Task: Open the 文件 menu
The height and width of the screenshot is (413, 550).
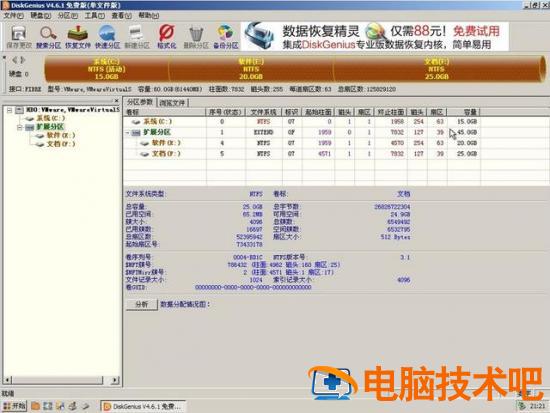Action: pos(14,16)
